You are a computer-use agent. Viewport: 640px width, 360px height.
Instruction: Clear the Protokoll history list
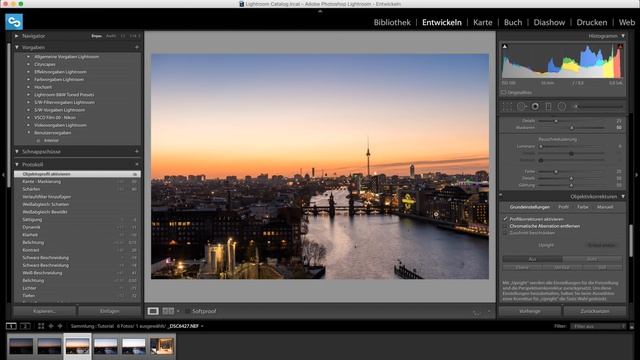[137, 164]
